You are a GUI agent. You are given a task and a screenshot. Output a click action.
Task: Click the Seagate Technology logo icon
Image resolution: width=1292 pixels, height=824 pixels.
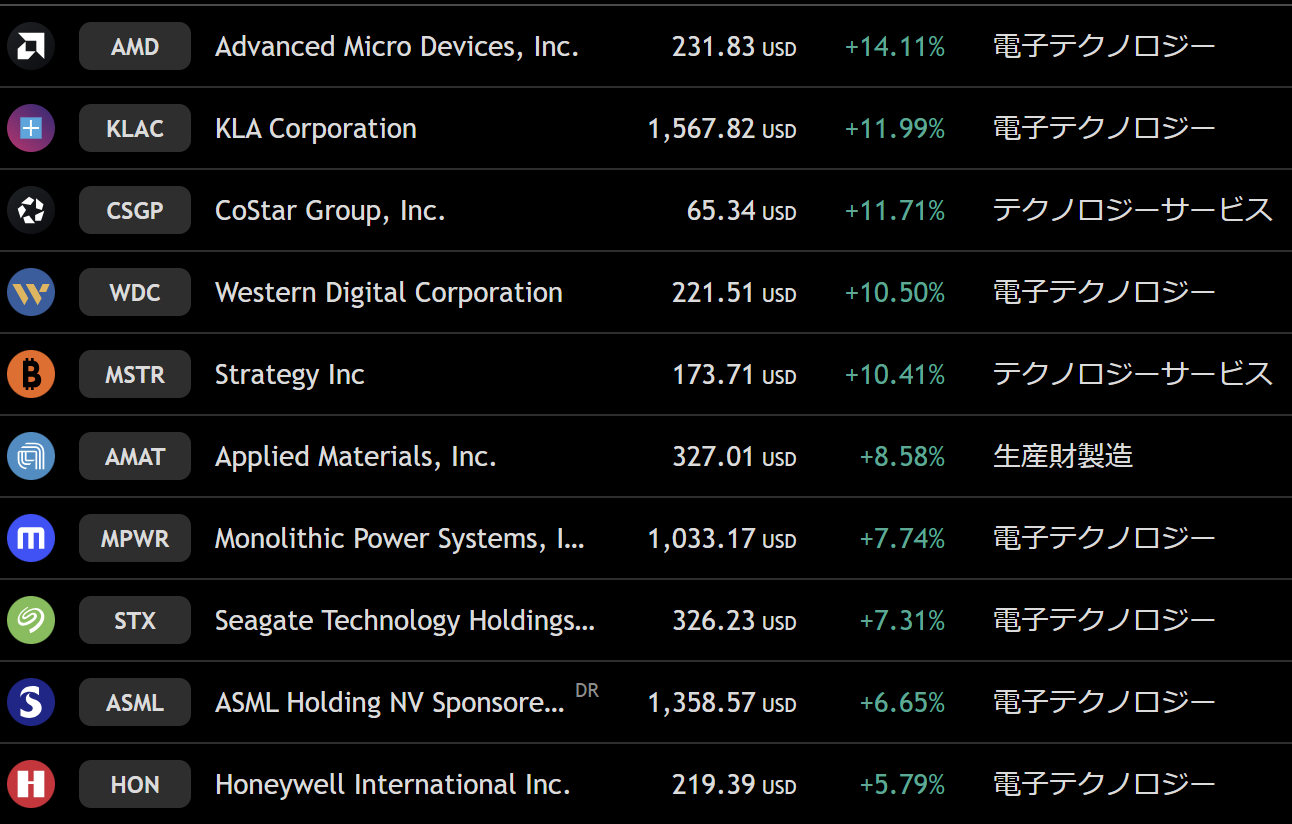click(31, 620)
